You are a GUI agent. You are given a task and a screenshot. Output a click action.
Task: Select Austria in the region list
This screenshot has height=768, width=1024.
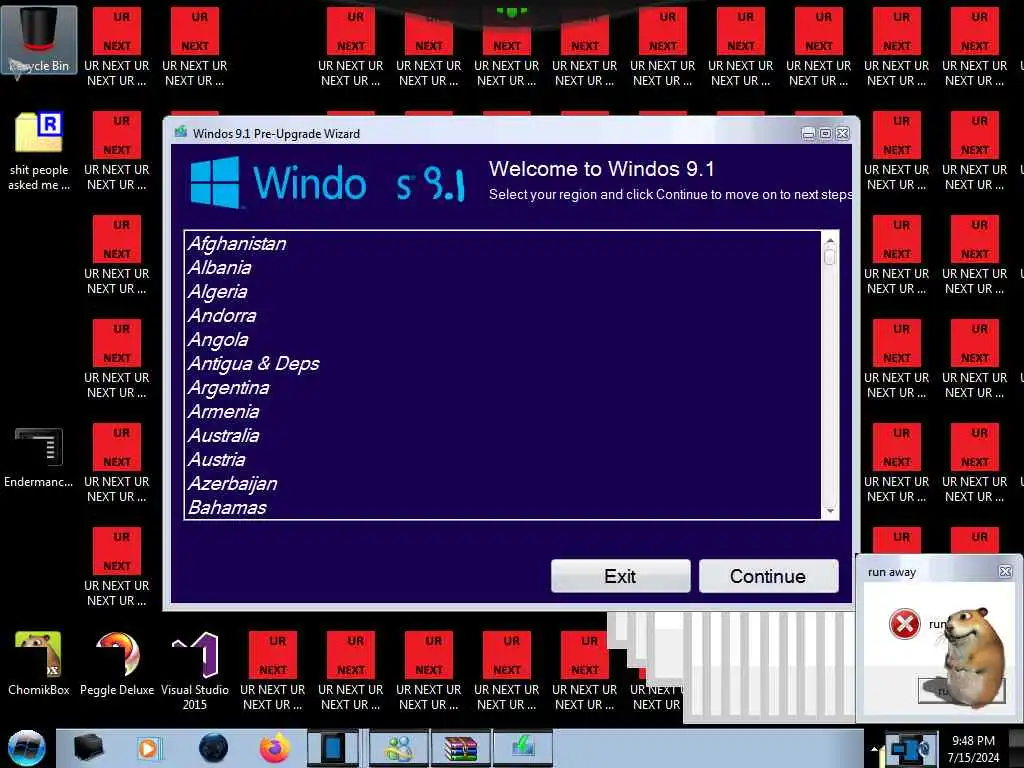[503, 460]
